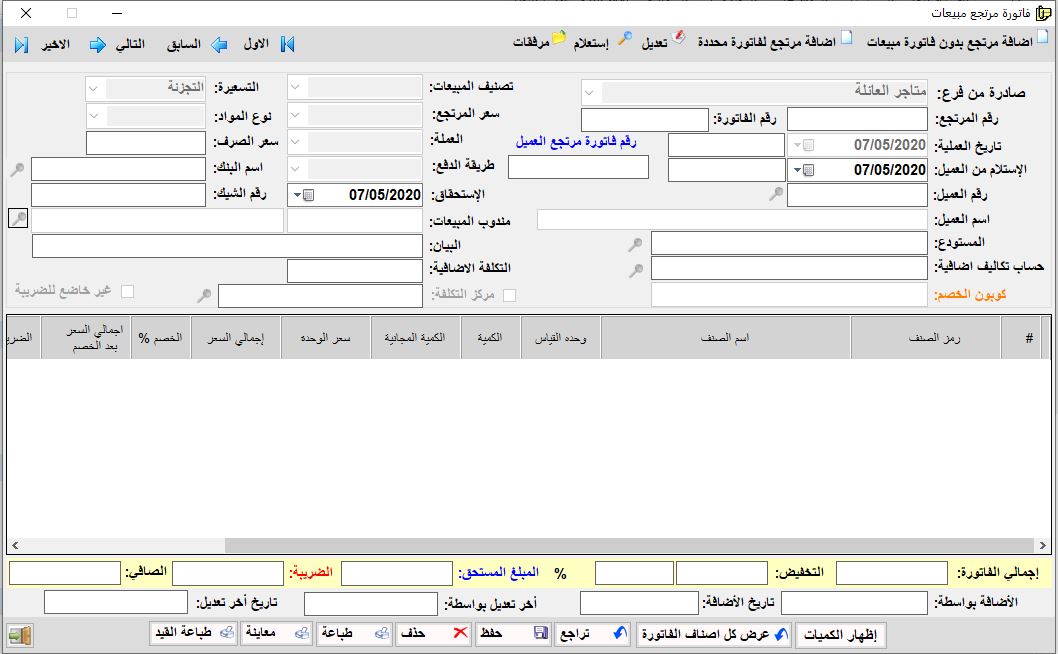Image resolution: width=1058 pixels, height=654 pixels.
Task: Open the الإستحقاق due date picker dropdown
Action: point(298,195)
